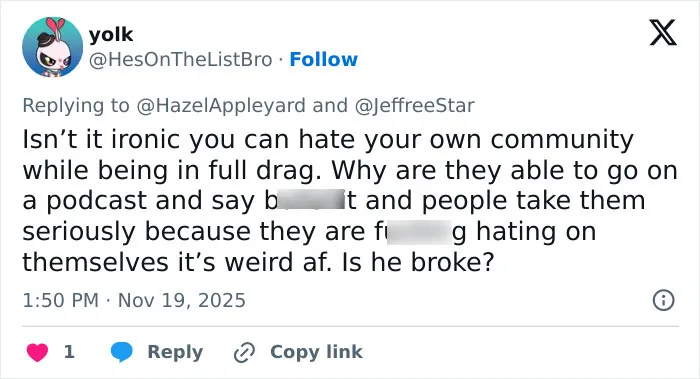Image resolution: width=700 pixels, height=379 pixels.
Task: Click the "Replying to" text
Action: pyautogui.click(x=76, y=106)
